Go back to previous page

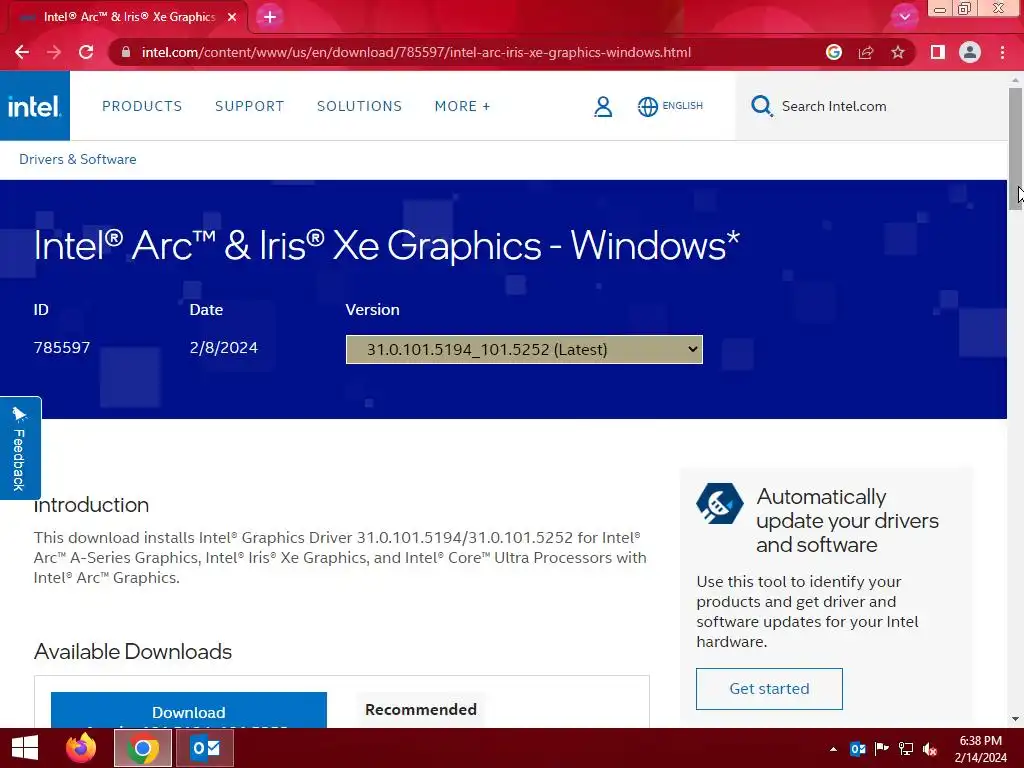pyautogui.click(x=22, y=52)
